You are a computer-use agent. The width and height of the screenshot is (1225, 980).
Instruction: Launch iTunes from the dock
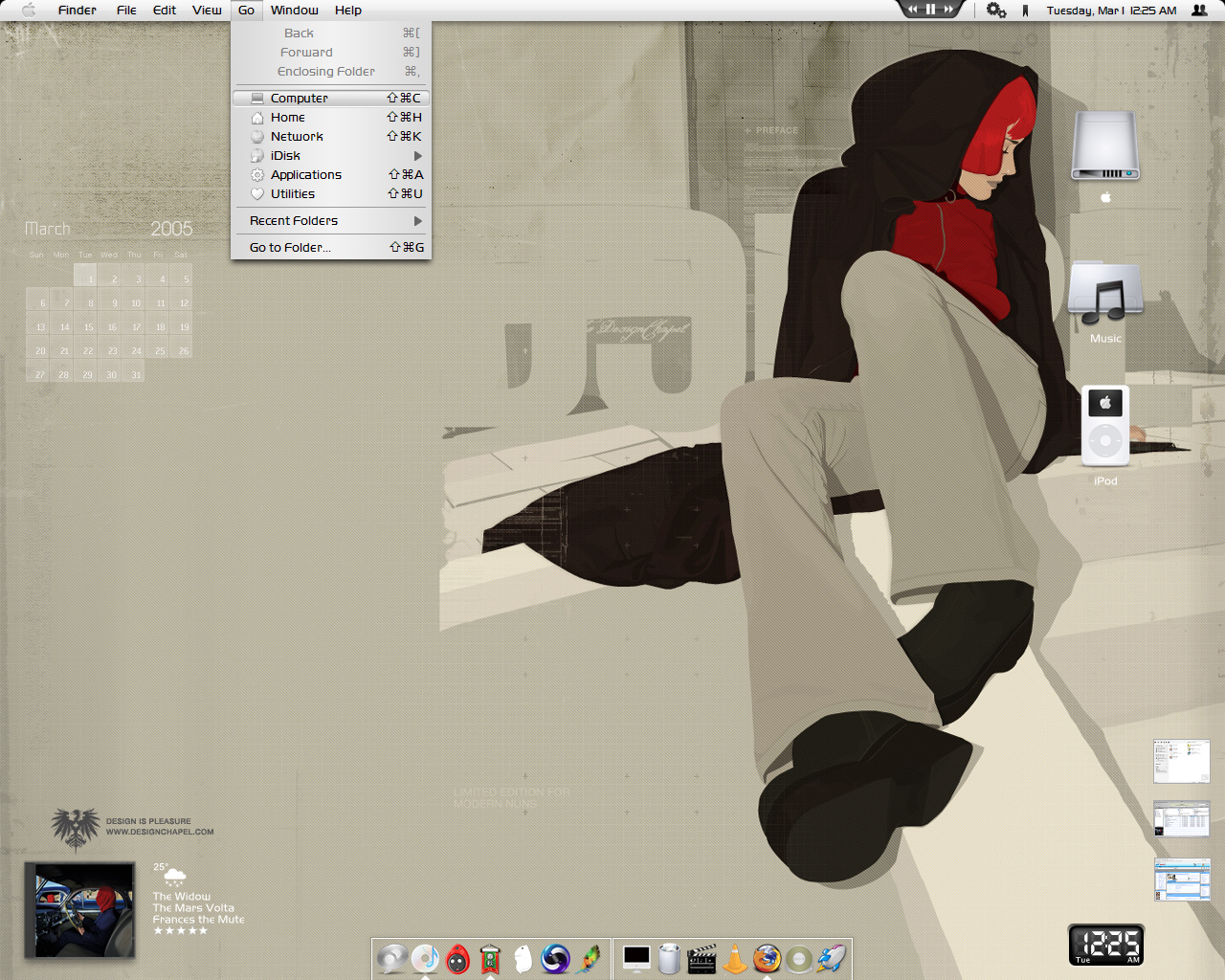[x=425, y=958]
